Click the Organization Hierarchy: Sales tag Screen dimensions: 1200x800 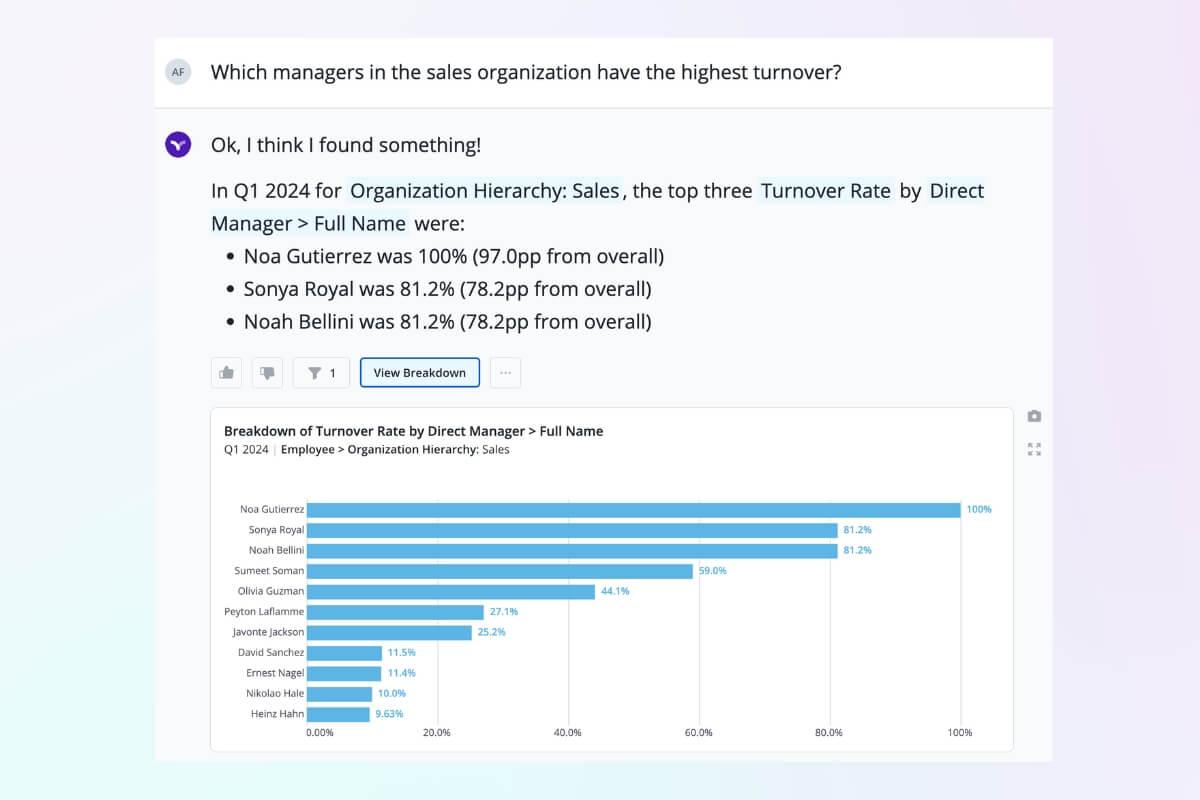[x=485, y=190]
